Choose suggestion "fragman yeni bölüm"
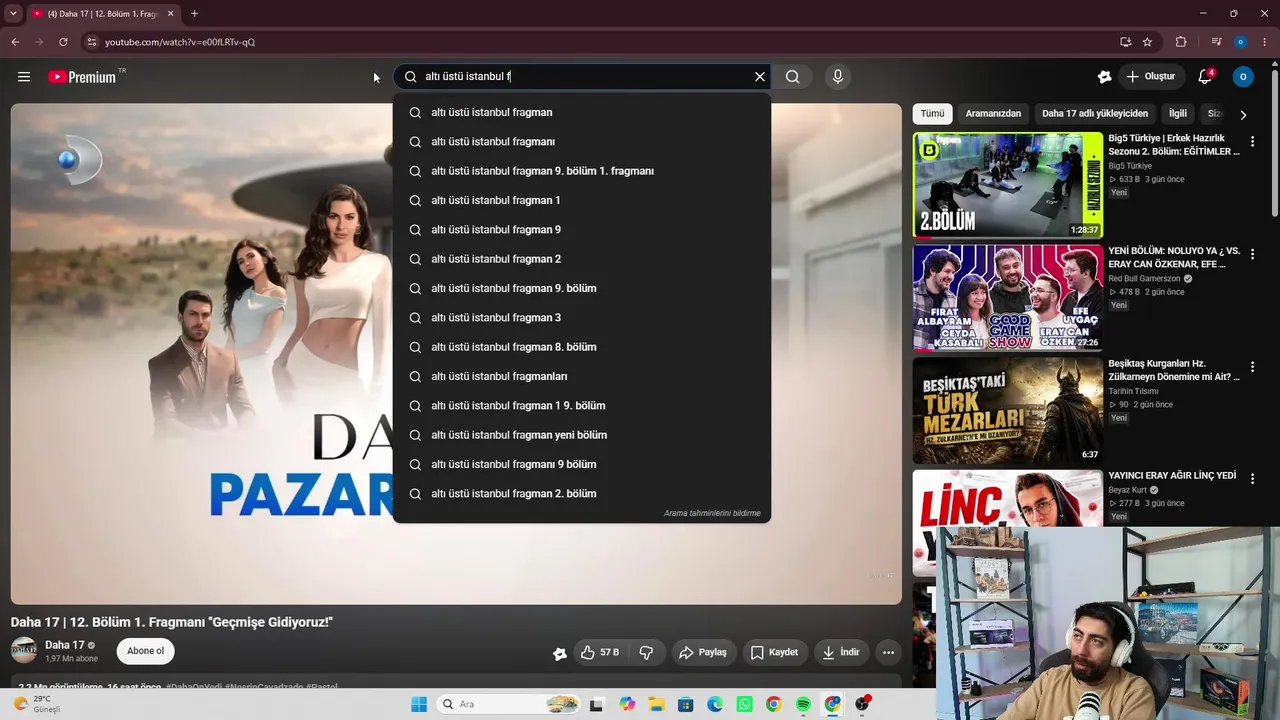 click(x=582, y=435)
